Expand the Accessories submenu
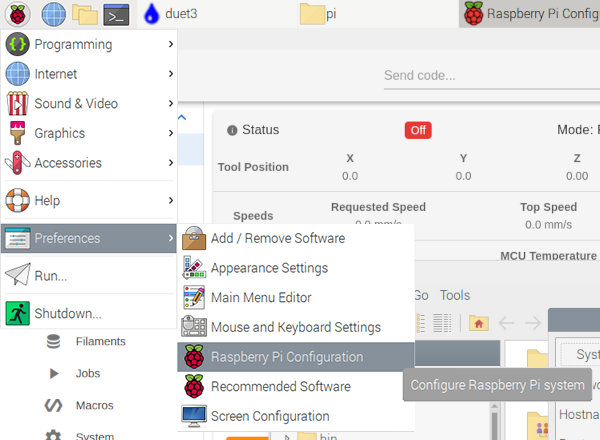Image resolution: width=600 pixels, height=440 pixels. tap(90, 163)
